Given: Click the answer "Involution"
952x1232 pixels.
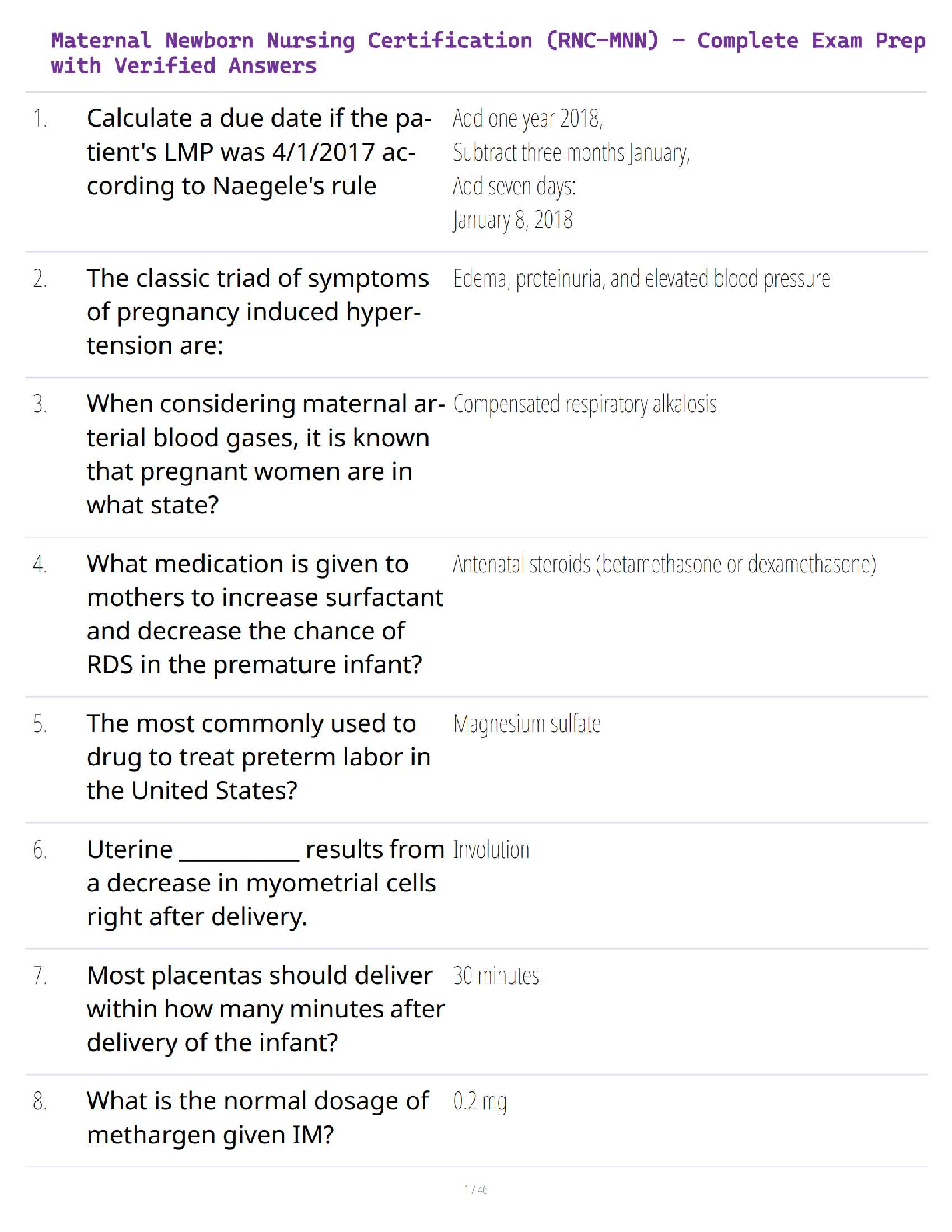Looking at the screenshot, I should tap(491, 850).
